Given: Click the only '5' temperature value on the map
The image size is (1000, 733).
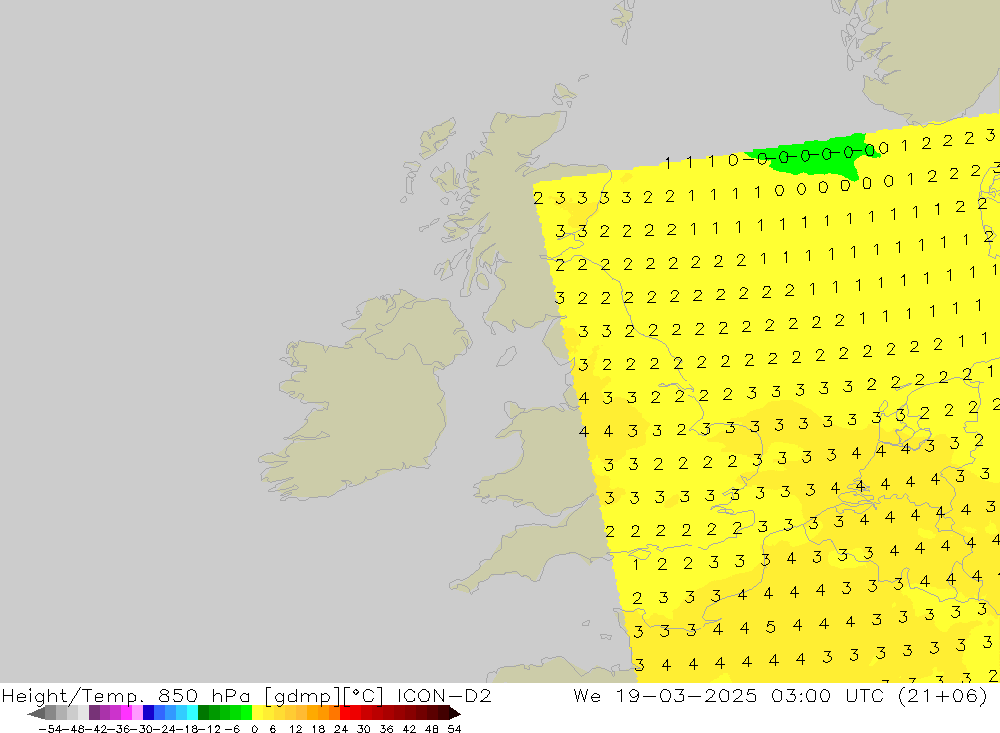Looking at the screenshot, I should tap(770, 627).
